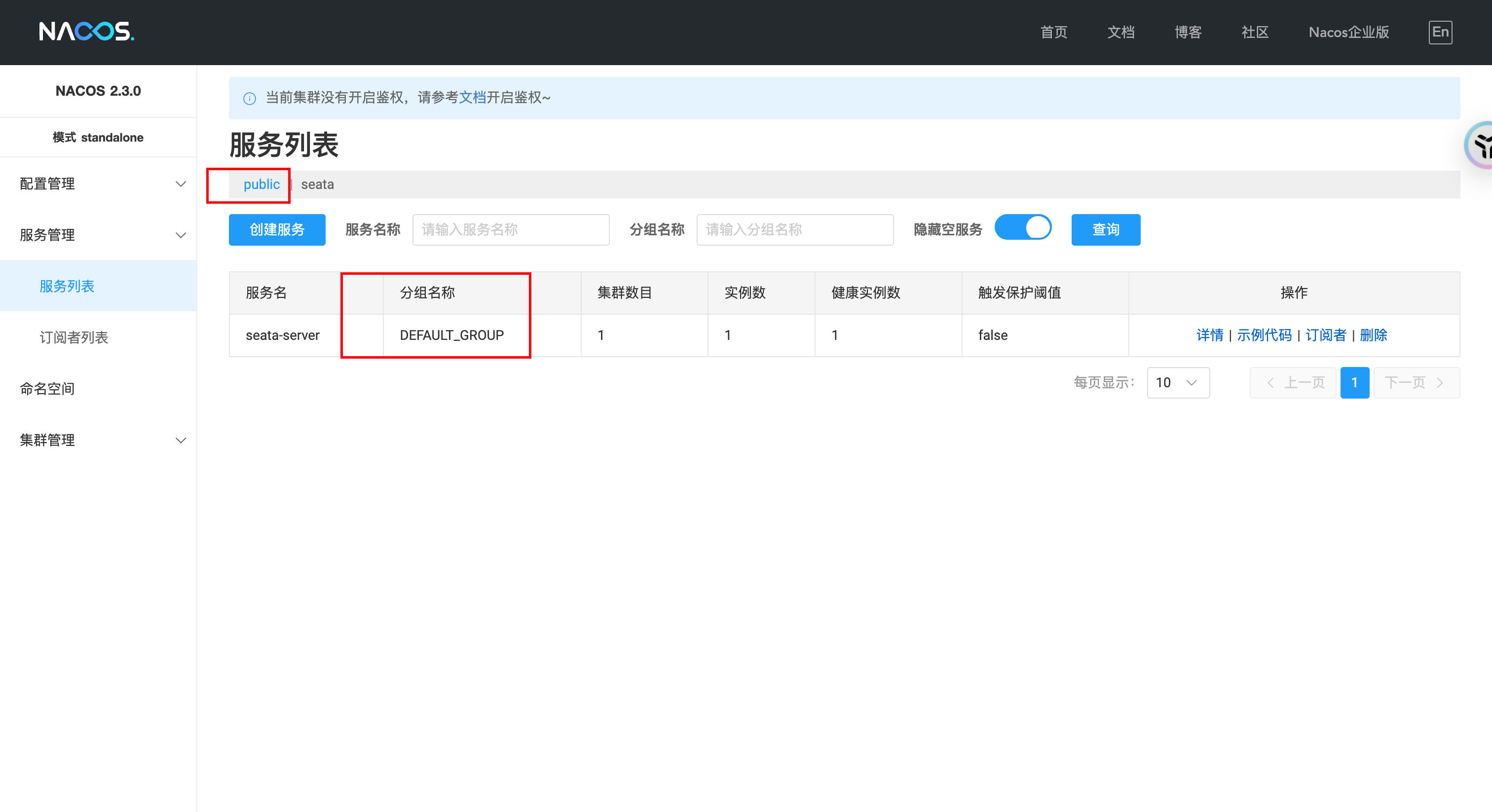1492x812 pixels.
Task: Click the 创建服务 button
Action: point(277,230)
